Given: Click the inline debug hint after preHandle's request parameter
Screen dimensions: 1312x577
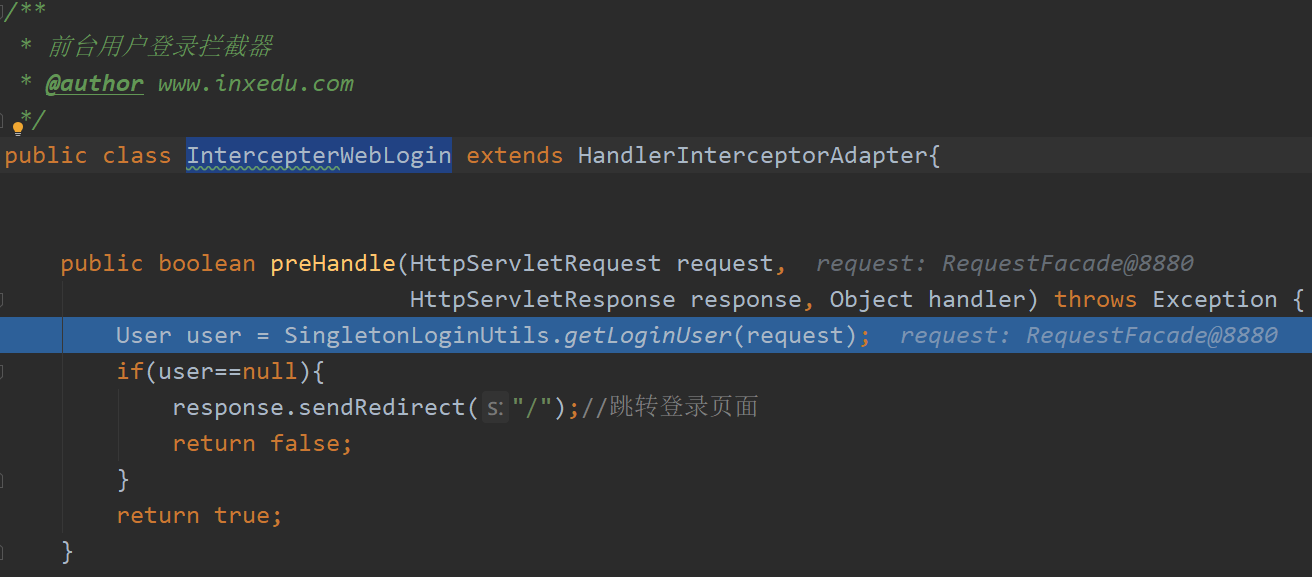Looking at the screenshot, I should click(1004, 264).
